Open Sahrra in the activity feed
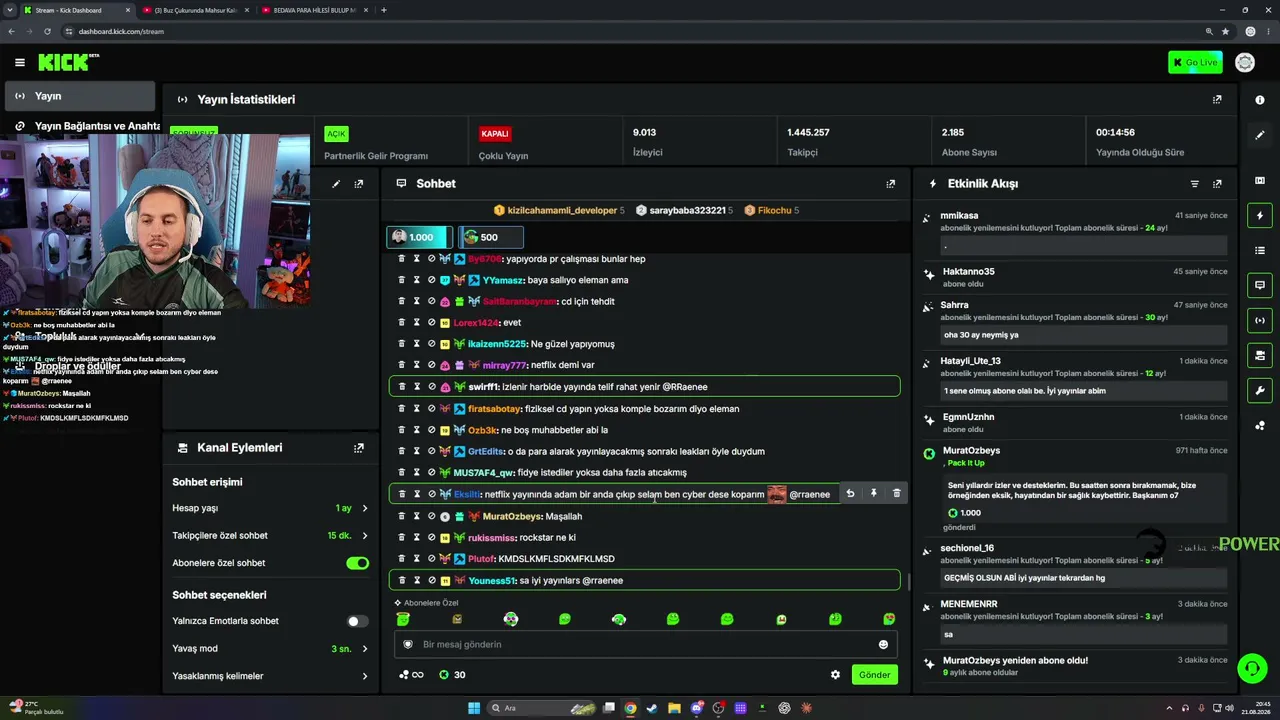Image resolution: width=1280 pixels, height=720 pixels. click(954, 305)
